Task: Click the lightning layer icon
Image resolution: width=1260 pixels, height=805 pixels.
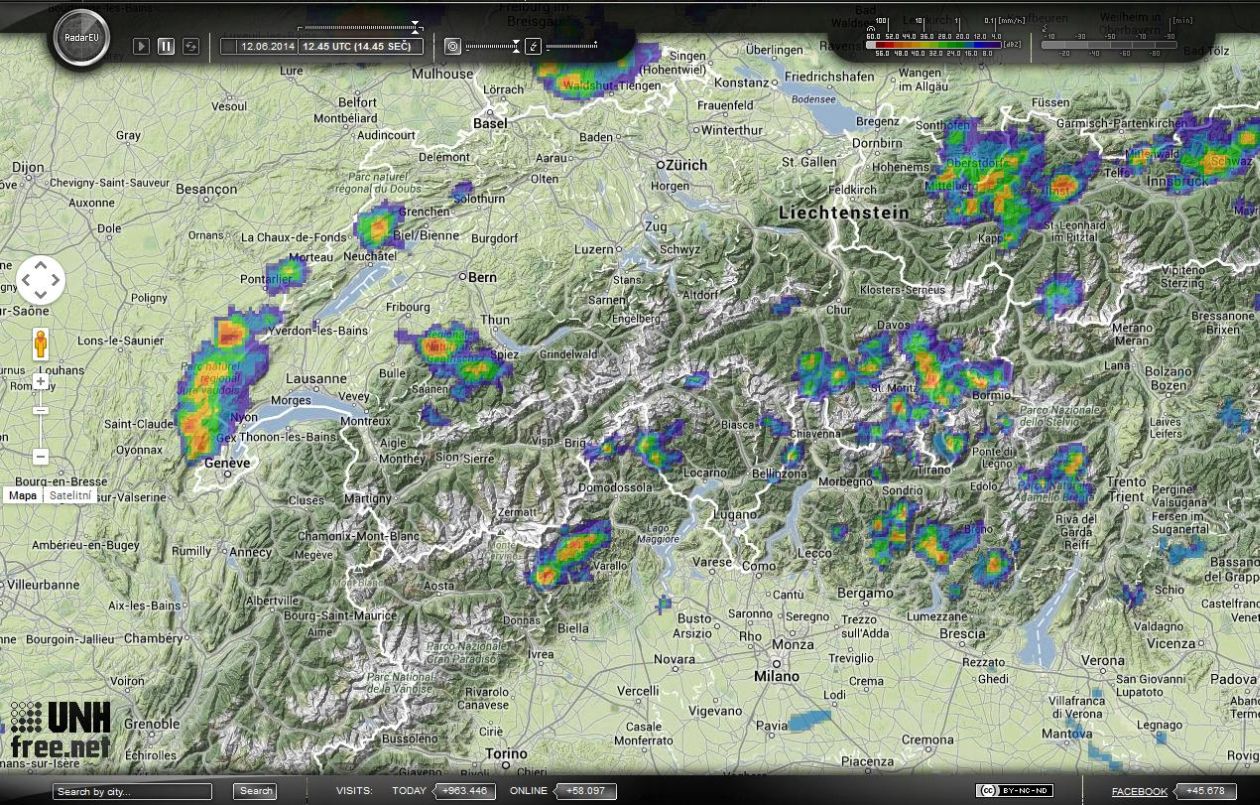Action: tap(533, 46)
